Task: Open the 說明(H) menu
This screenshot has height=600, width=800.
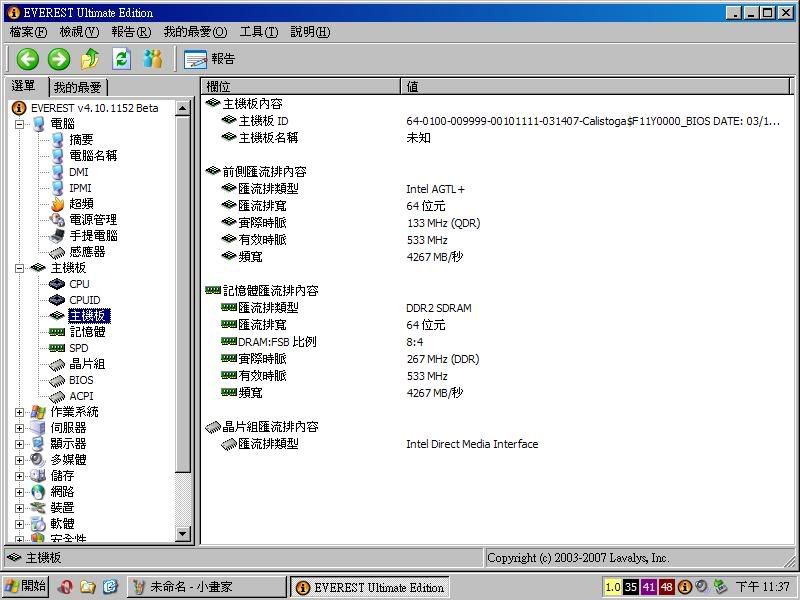Action: coord(310,32)
